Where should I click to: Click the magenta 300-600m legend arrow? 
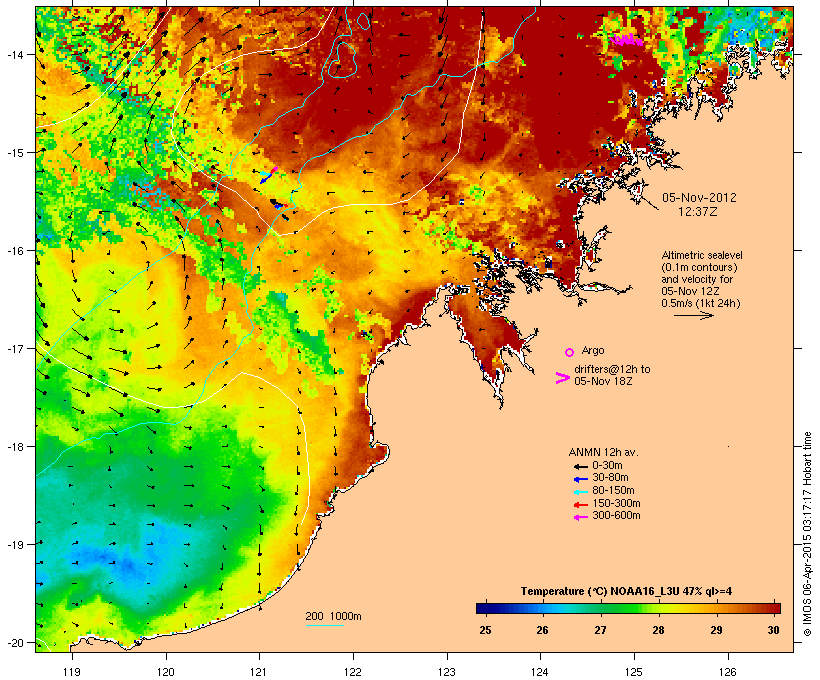tap(580, 517)
